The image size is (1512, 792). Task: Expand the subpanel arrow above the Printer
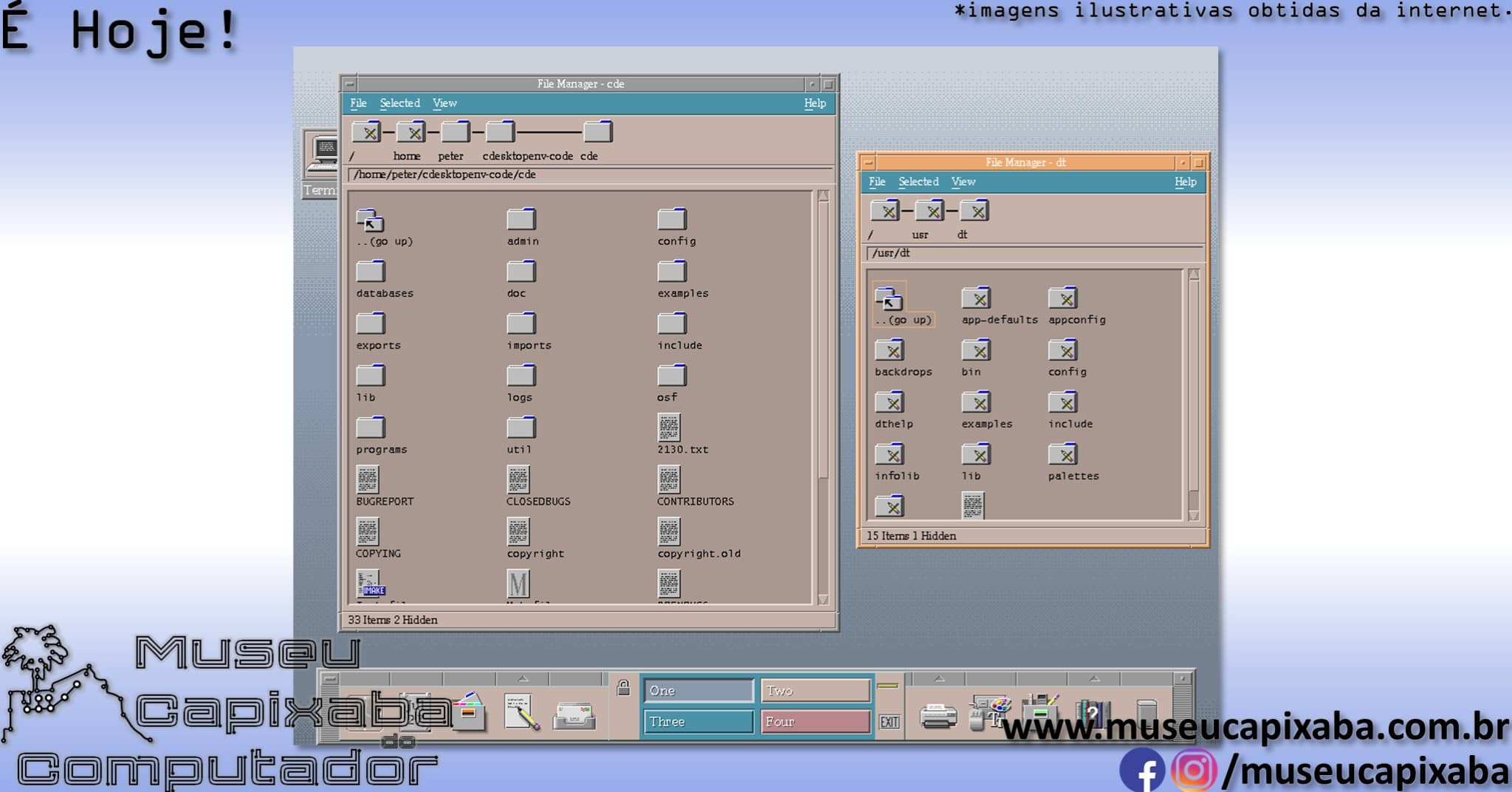click(x=939, y=679)
